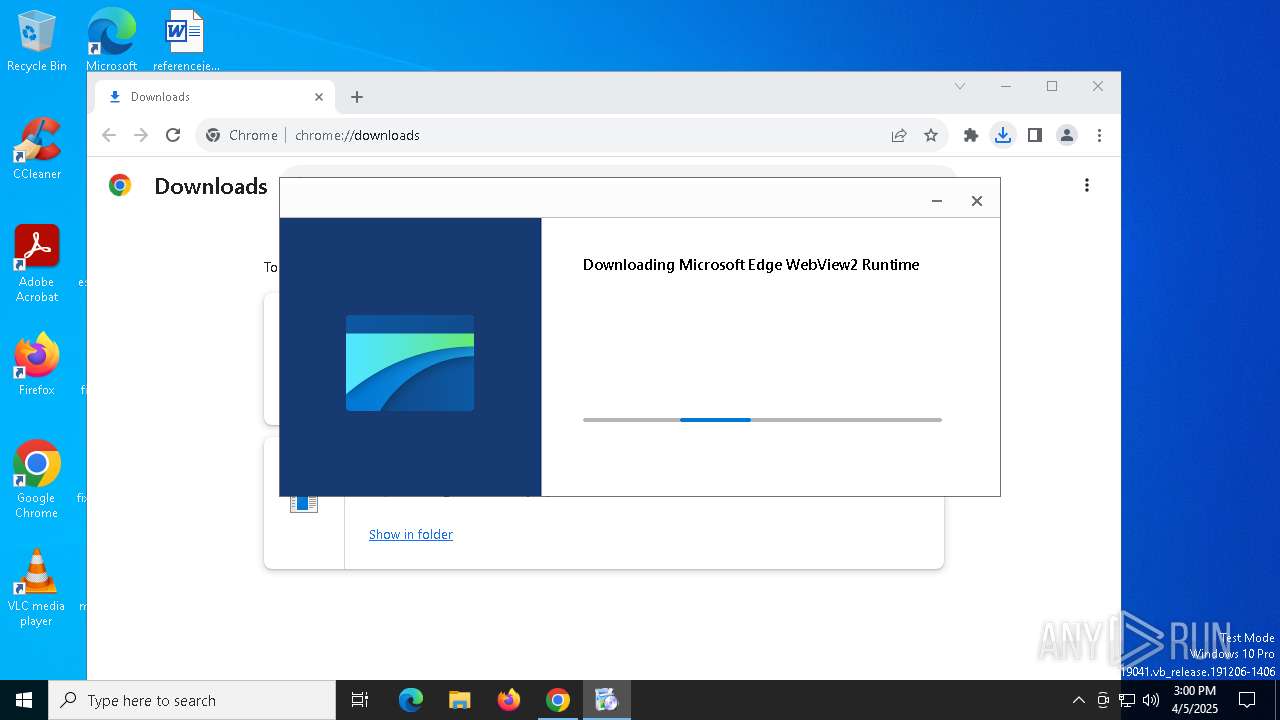Open Chrome three-dot menu
This screenshot has width=1280, height=720.
click(1099, 135)
